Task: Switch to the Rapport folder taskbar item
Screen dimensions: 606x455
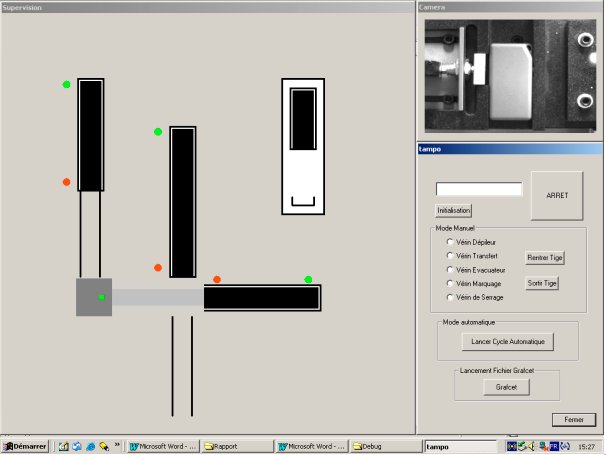Action: click(237, 446)
